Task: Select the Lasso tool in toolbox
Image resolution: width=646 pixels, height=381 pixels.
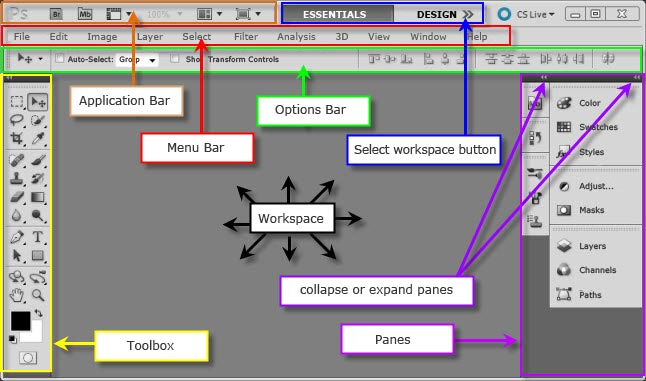Action: point(17,120)
